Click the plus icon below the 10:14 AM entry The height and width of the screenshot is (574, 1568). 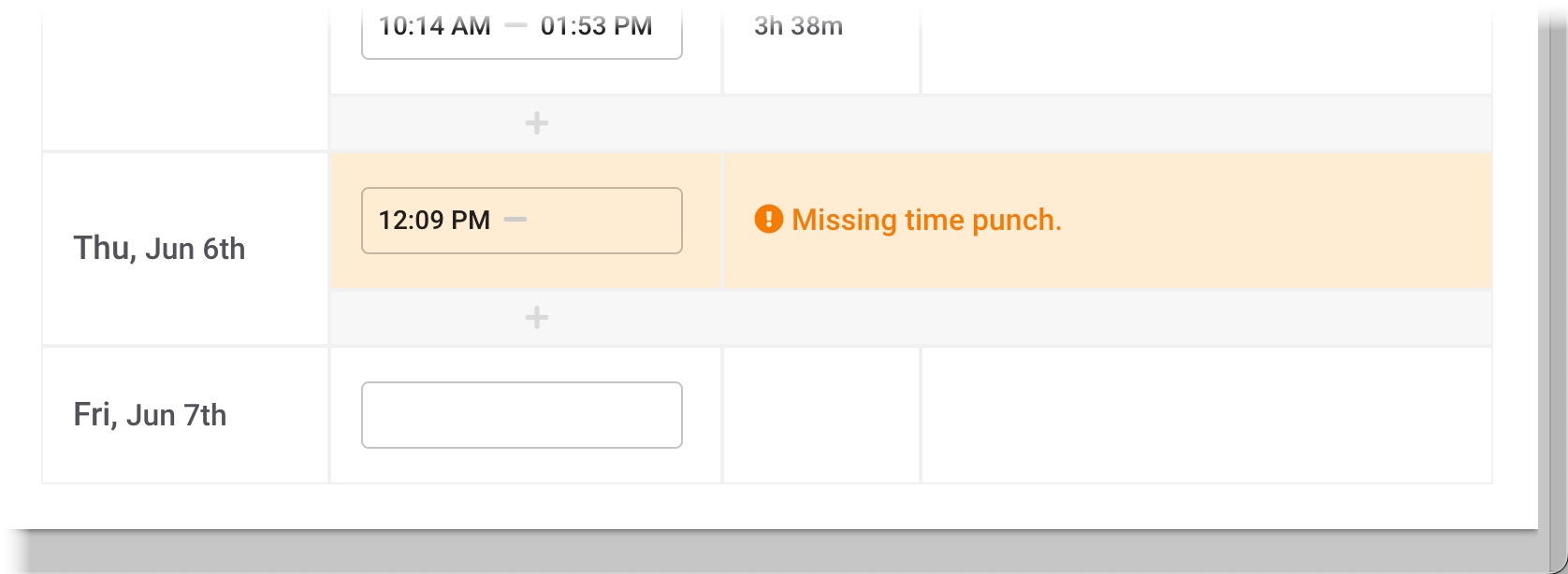tap(537, 122)
